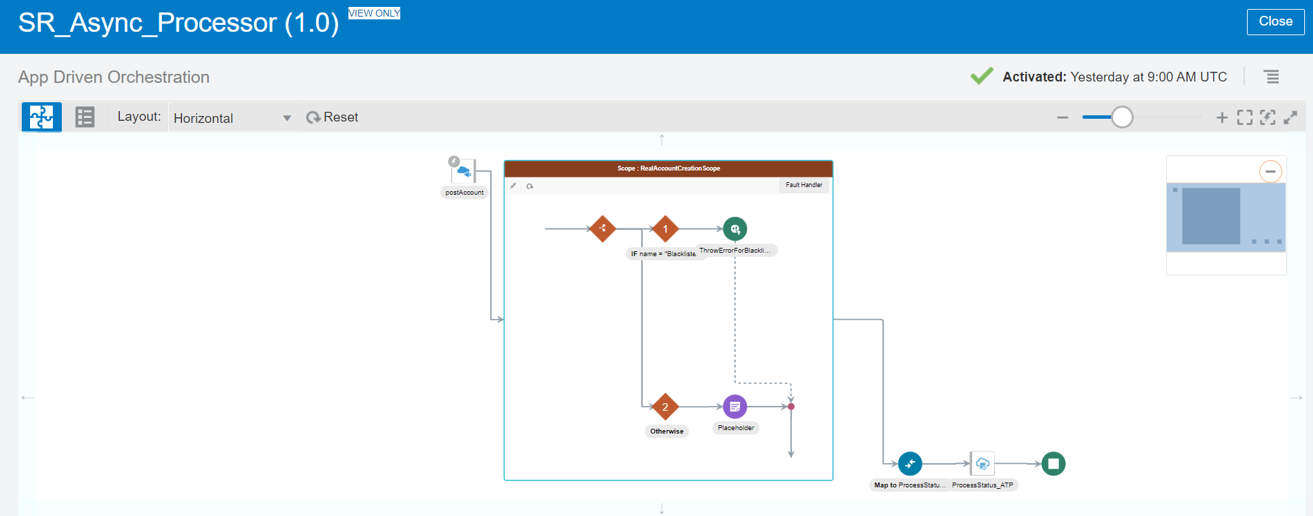Image resolution: width=1313 pixels, height=516 pixels.
Task: Click the IF name = Blacklisted condition label
Action: (663, 254)
